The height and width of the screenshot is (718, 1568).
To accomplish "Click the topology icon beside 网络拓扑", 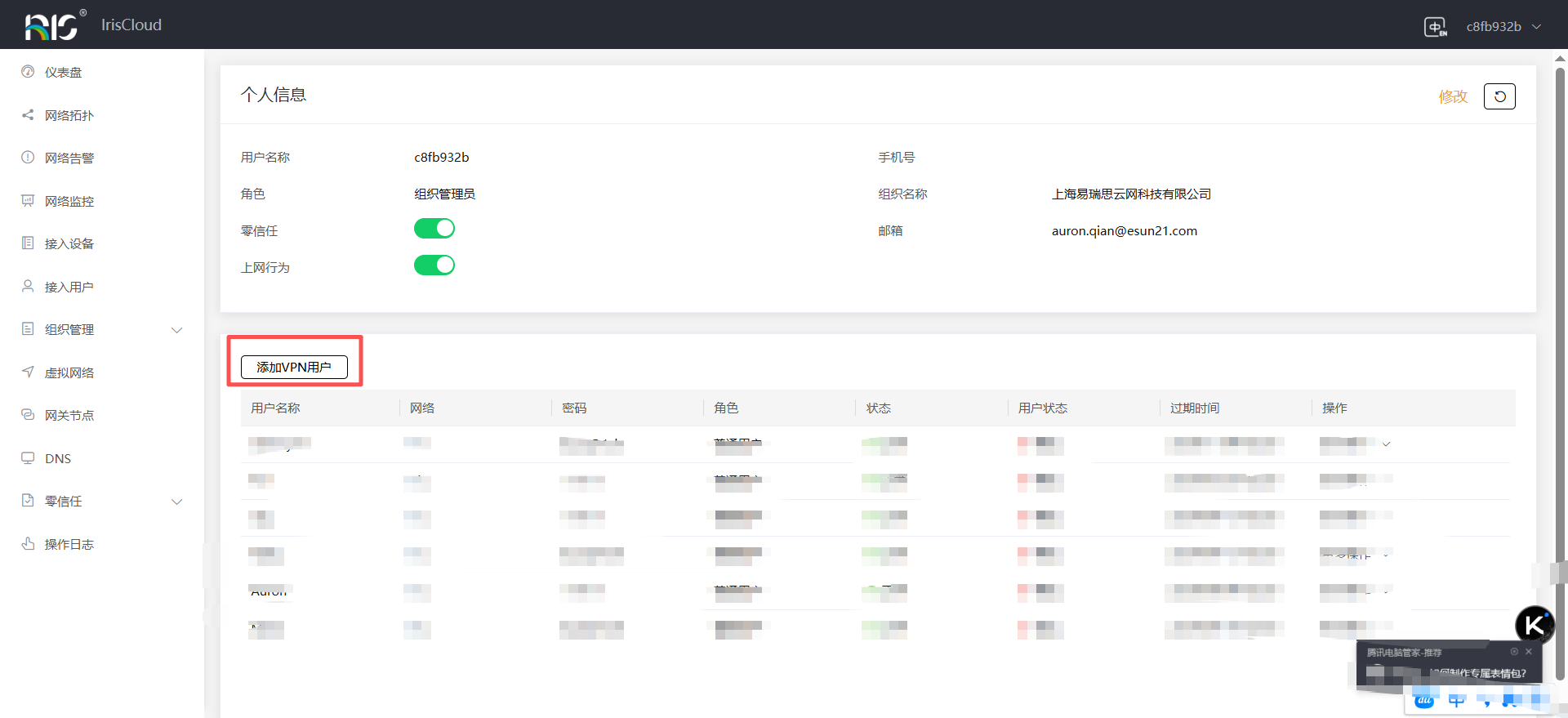I will (28, 115).
